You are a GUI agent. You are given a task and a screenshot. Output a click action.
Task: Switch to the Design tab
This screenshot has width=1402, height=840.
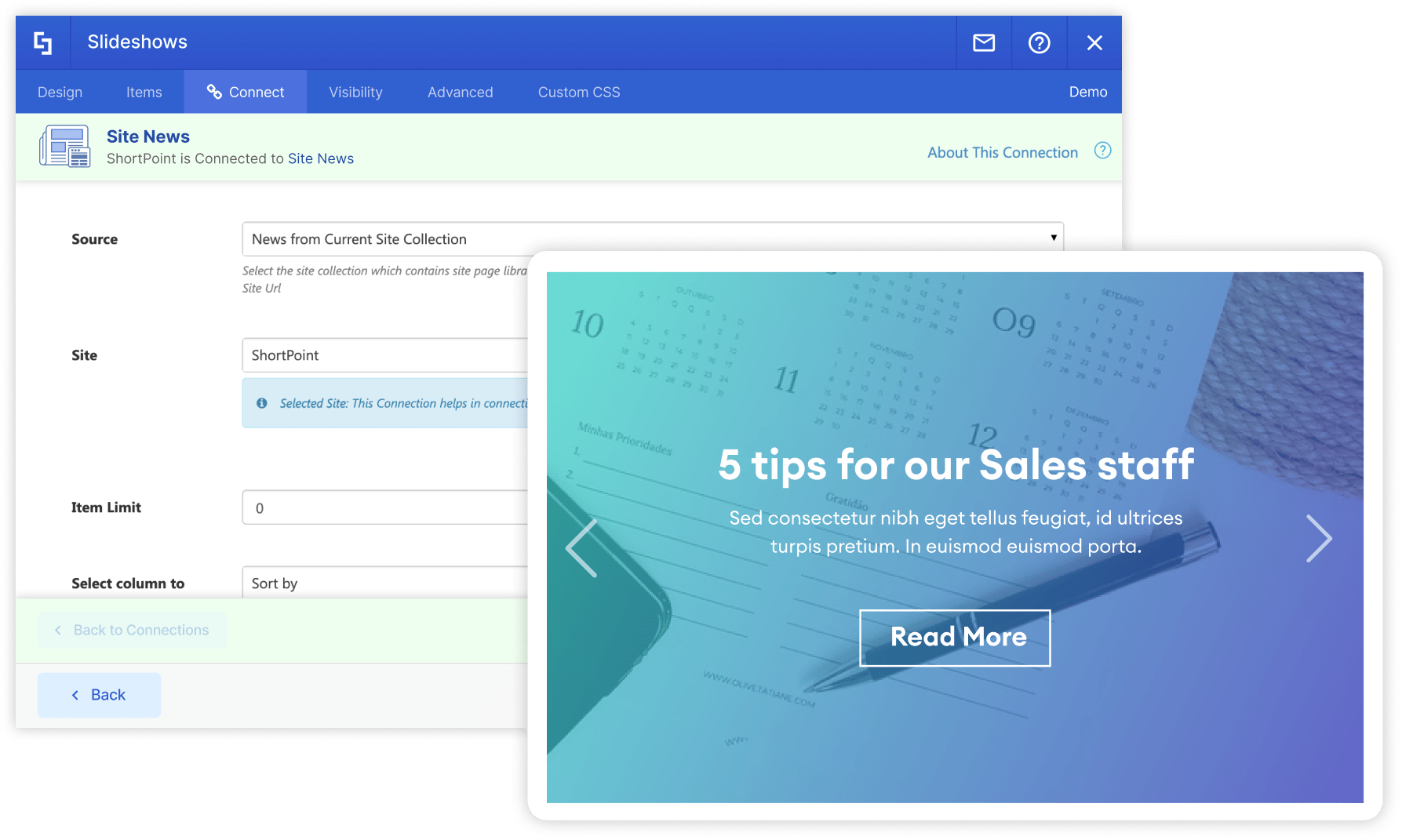(x=59, y=92)
